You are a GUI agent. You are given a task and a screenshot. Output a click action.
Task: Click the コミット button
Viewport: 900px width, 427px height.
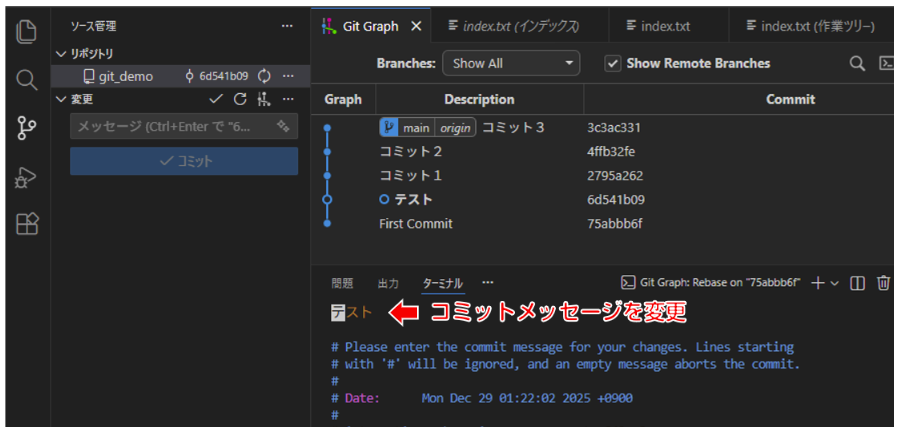point(184,161)
